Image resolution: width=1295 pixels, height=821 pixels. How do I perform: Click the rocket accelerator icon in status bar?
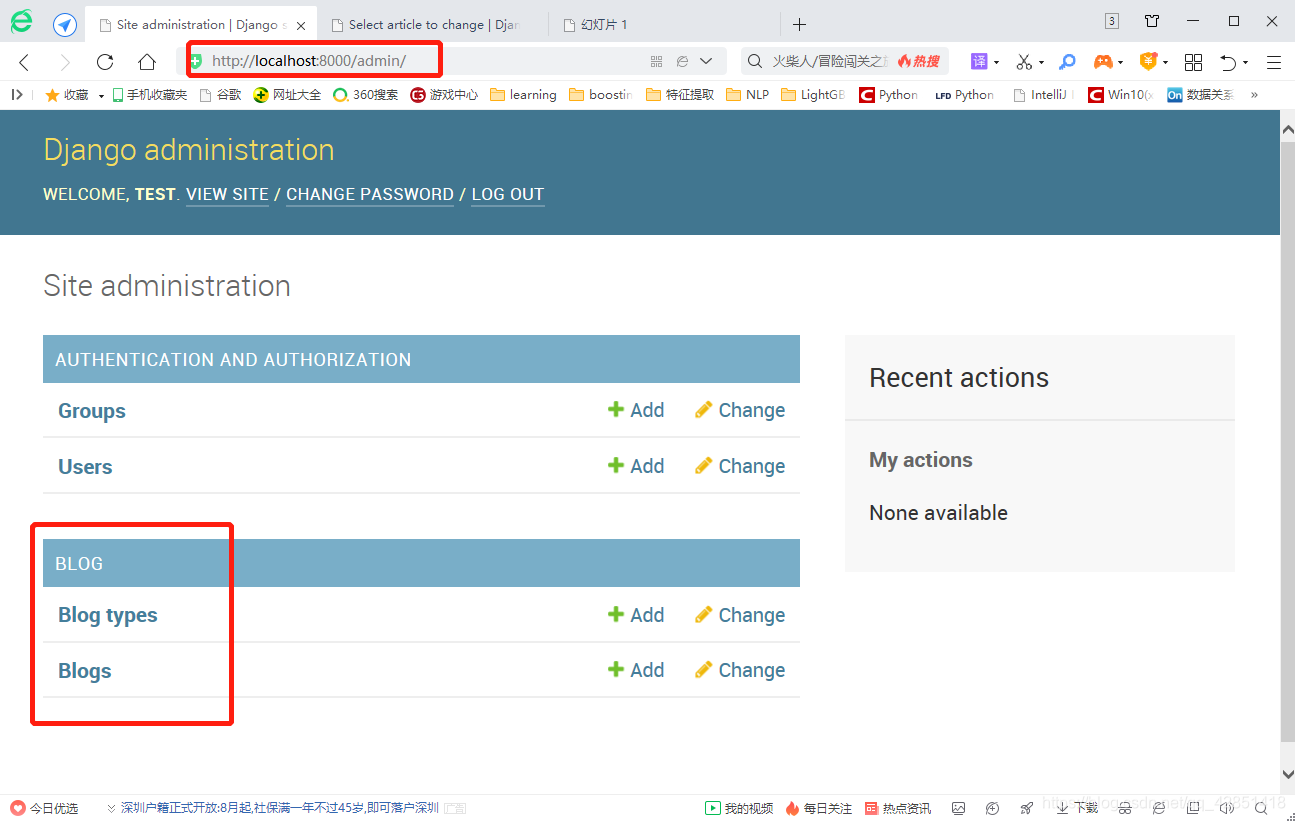tap(1026, 808)
